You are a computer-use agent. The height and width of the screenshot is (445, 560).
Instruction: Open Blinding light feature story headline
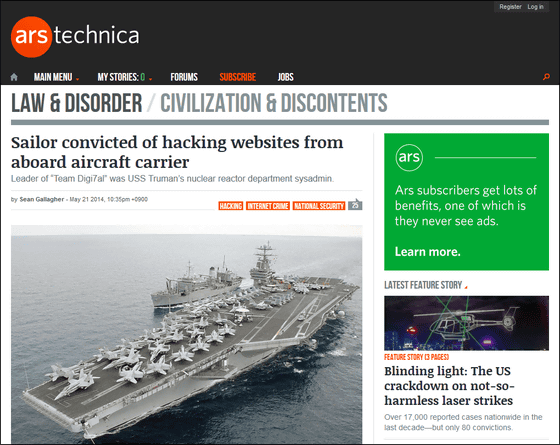(449, 386)
